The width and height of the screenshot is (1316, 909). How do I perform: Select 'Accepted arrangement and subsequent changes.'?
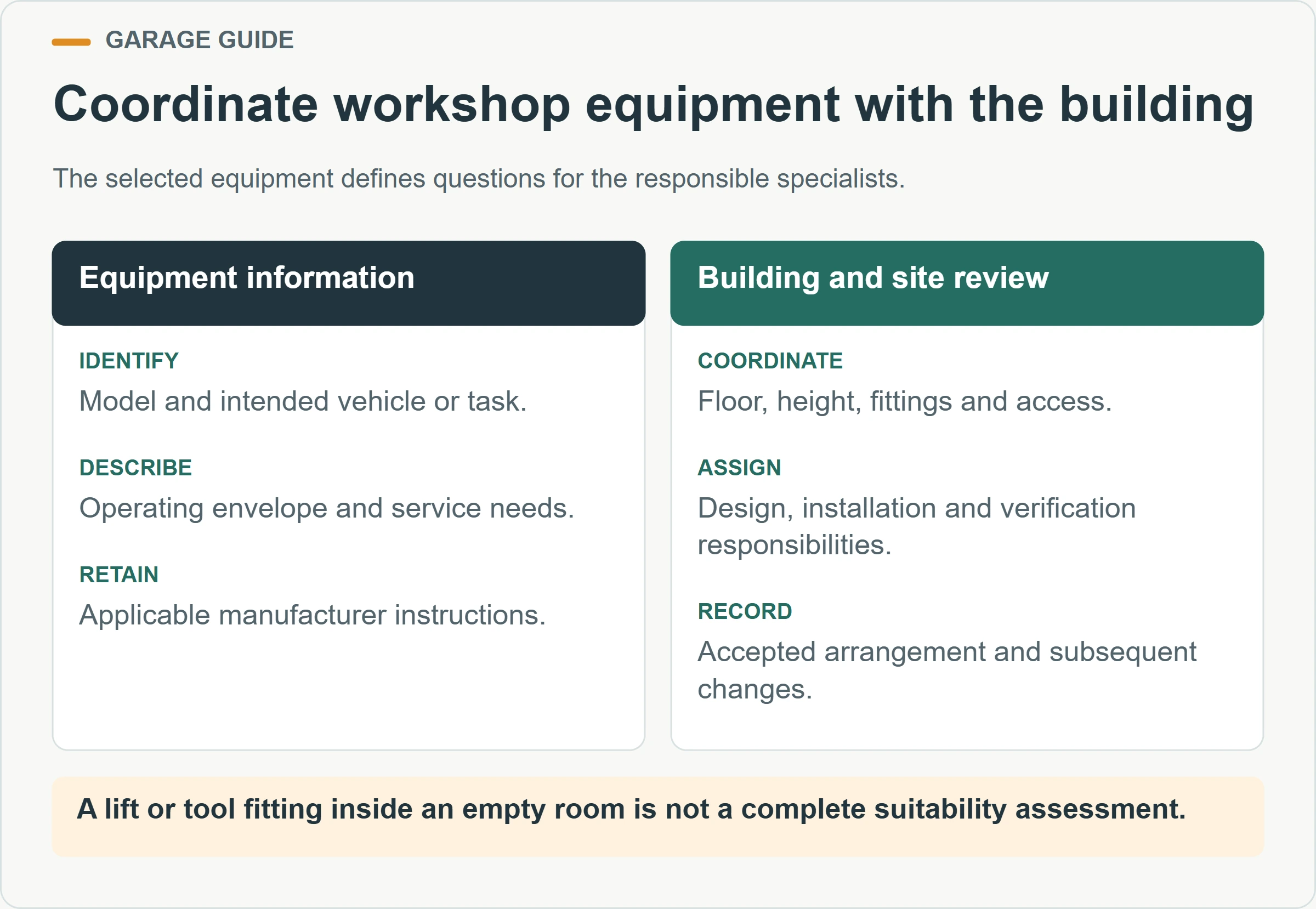pyautogui.click(x=947, y=671)
